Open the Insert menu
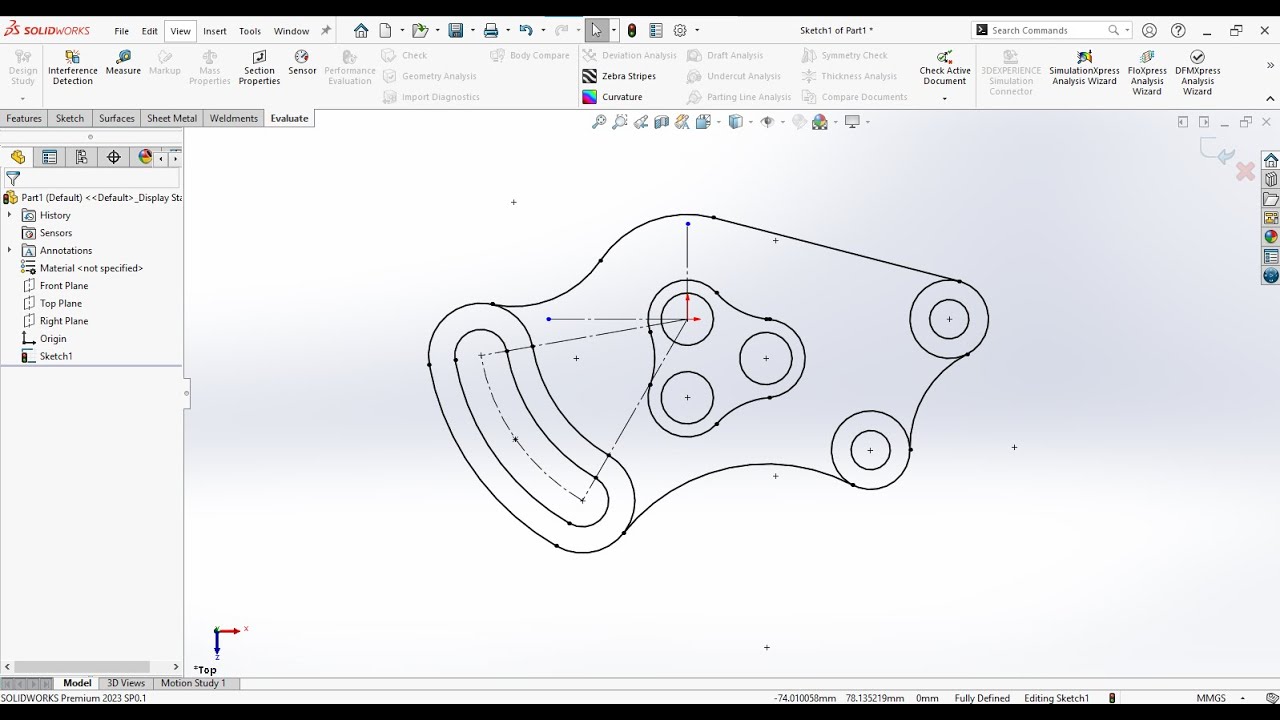 tap(215, 31)
